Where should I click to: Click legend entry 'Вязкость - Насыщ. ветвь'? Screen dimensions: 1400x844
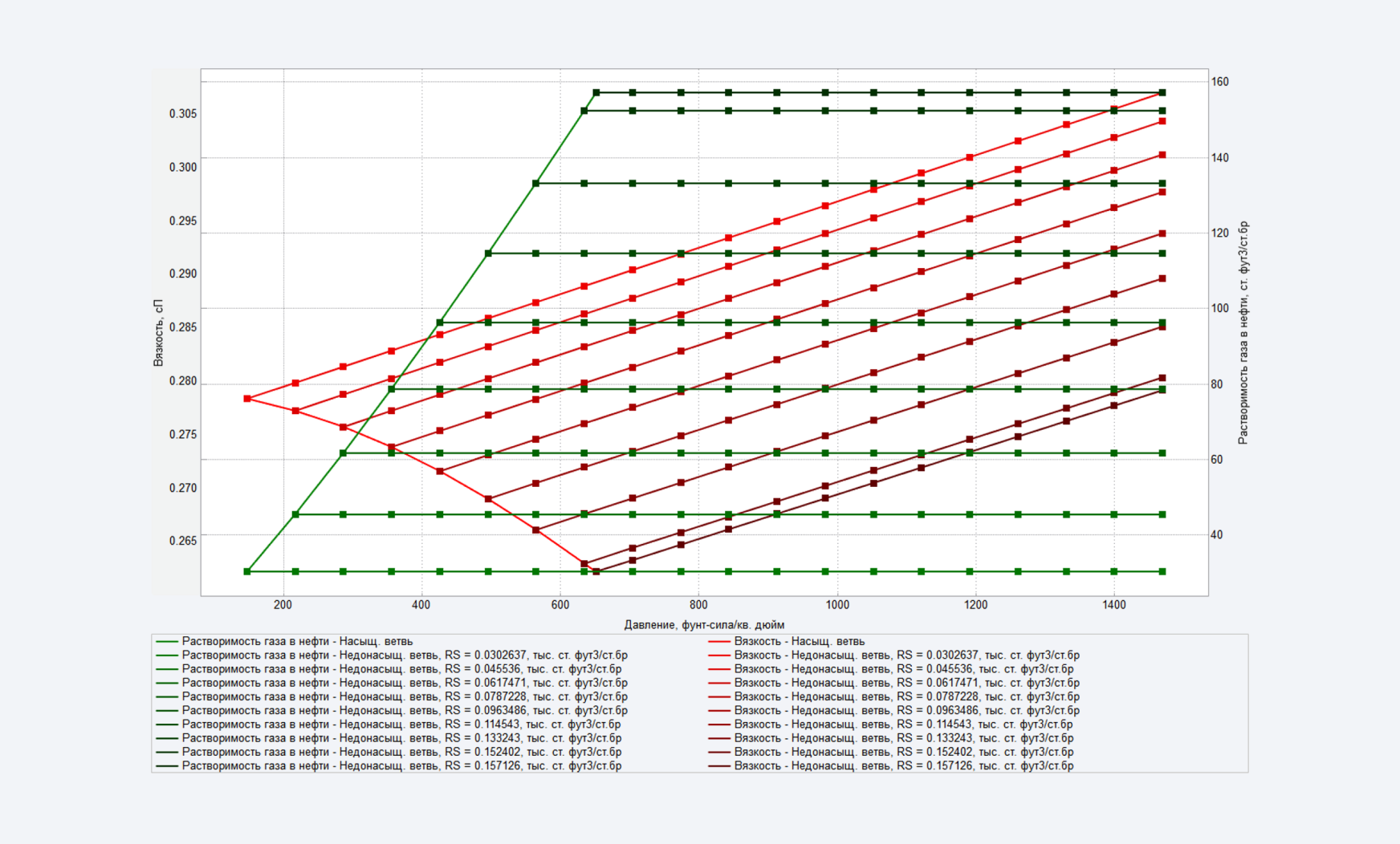click(787, 641)
